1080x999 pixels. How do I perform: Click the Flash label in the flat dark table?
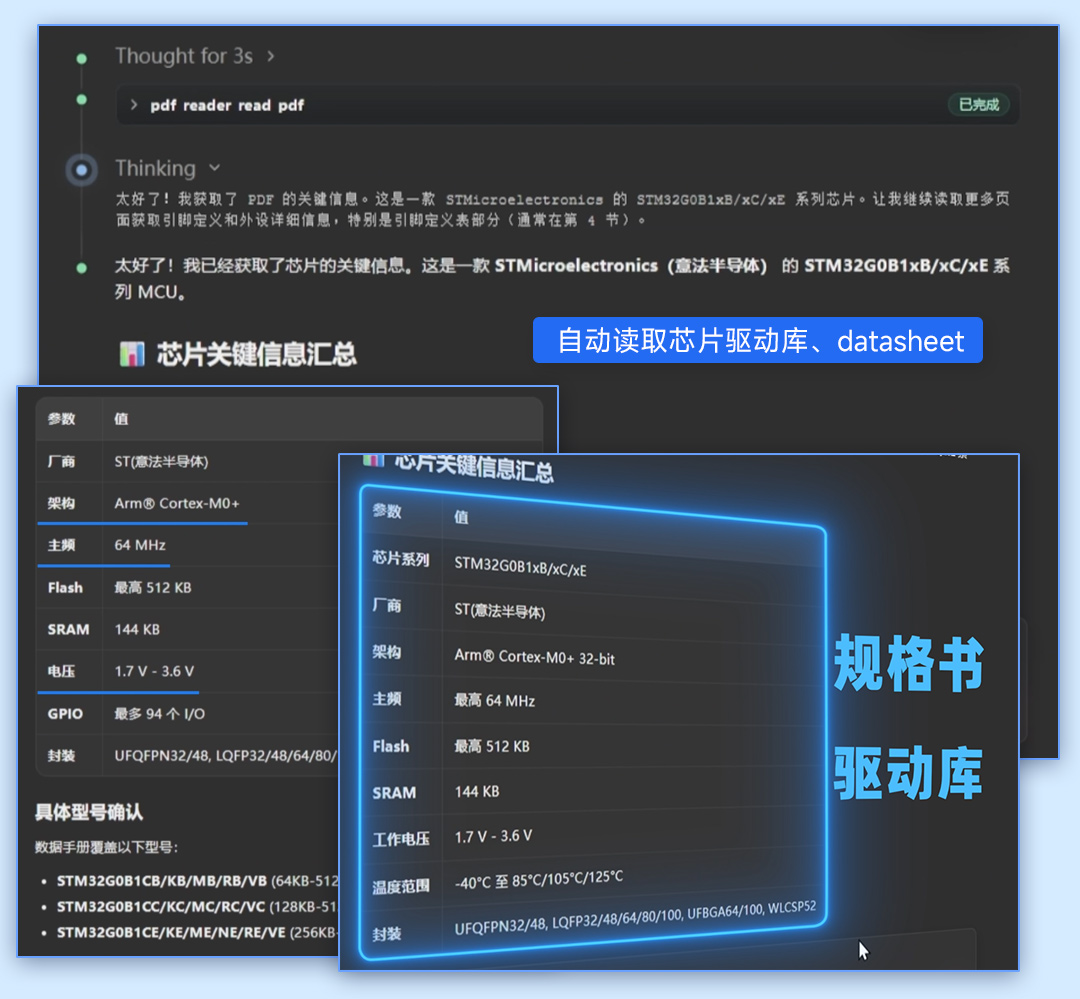coord(65,588)
